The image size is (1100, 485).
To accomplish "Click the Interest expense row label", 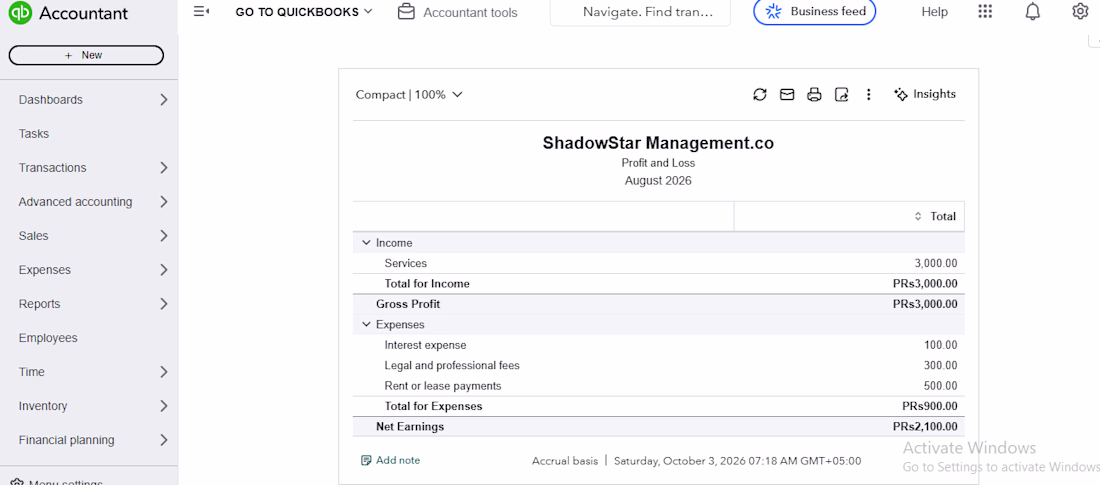I will (x=425, y=345).
